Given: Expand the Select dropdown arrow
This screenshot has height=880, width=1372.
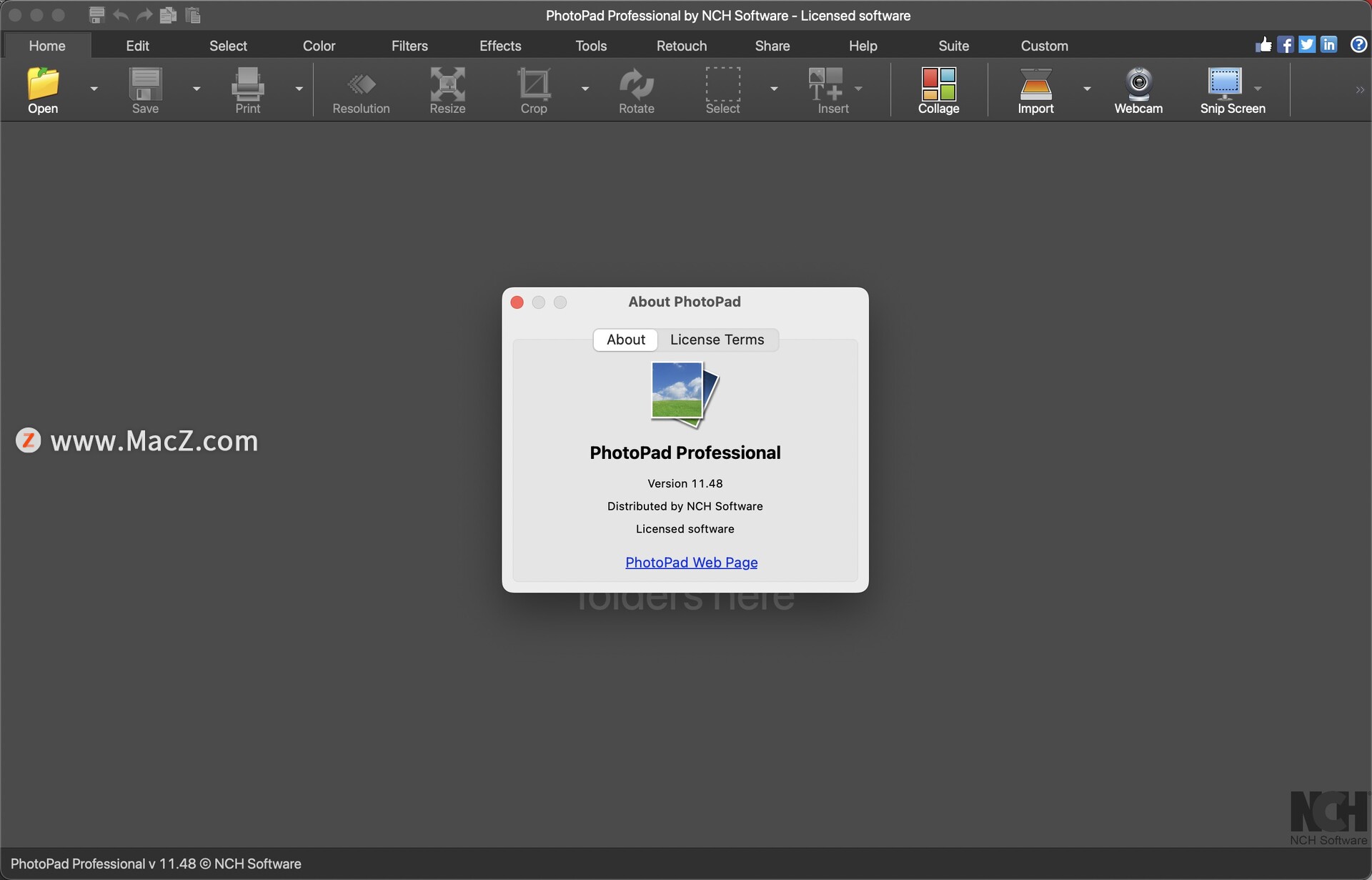Looking at the screenshot, I should pyautogui.click(x=774, y=89).
